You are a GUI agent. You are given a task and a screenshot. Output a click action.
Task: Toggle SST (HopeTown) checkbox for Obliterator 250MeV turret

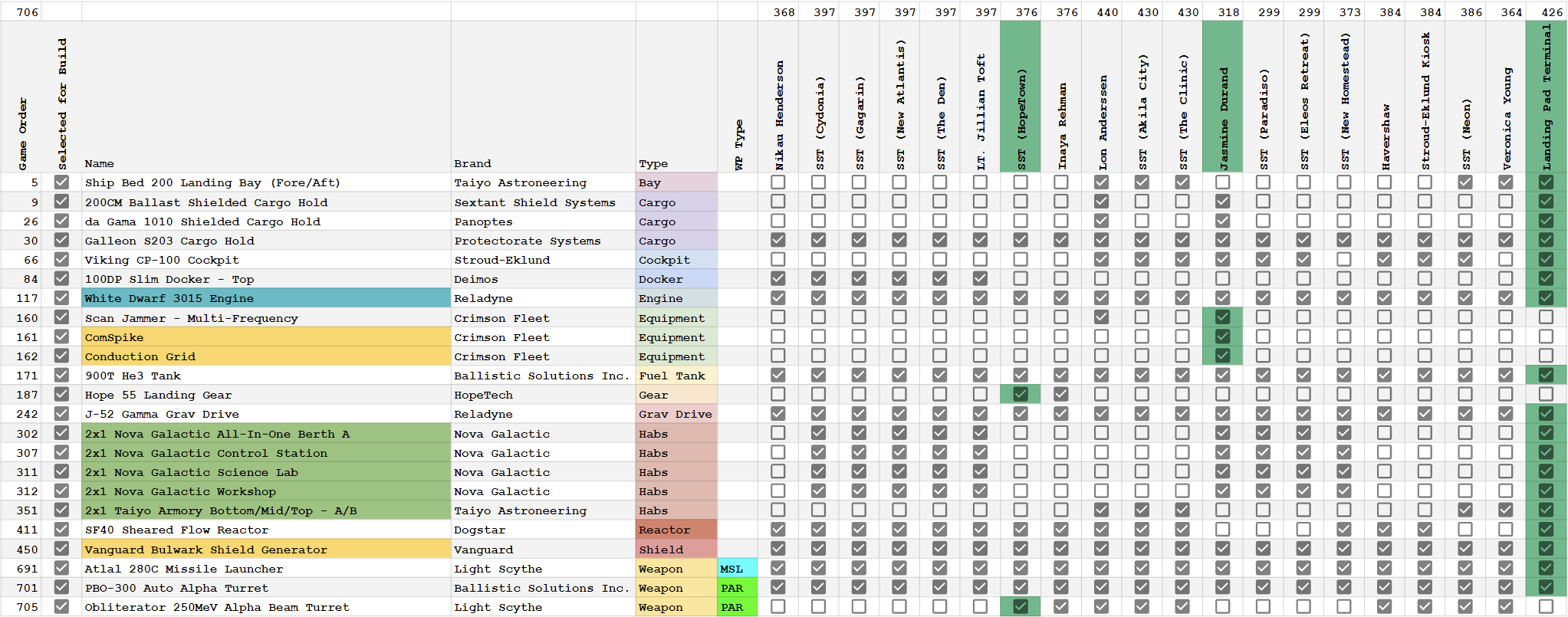pos(1021,606)
